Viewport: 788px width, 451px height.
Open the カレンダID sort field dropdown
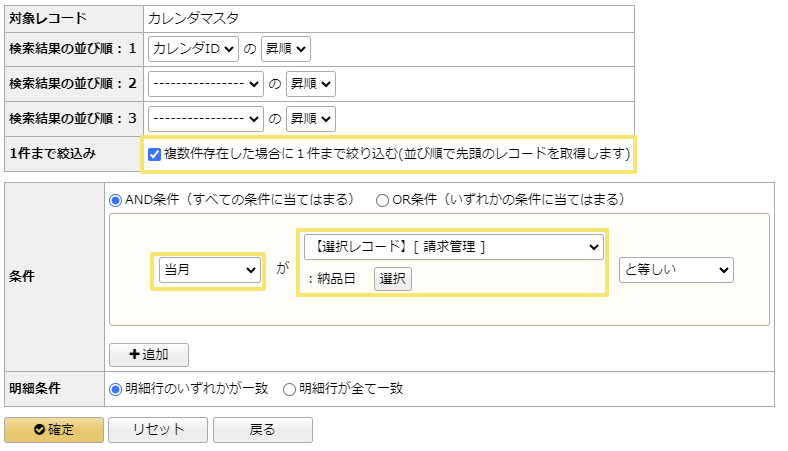[193, 48]
